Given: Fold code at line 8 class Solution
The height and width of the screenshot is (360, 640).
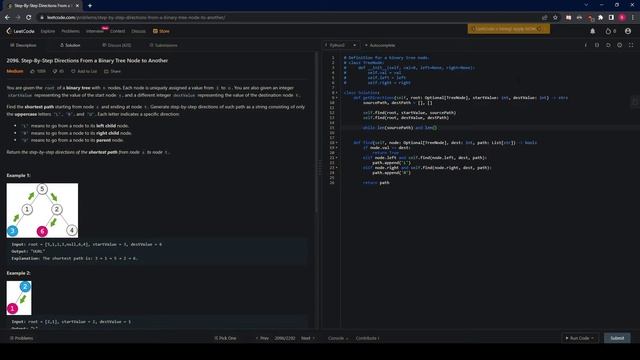Looking at the screenshot, I should pyautogui.click(x=337, y=93).
